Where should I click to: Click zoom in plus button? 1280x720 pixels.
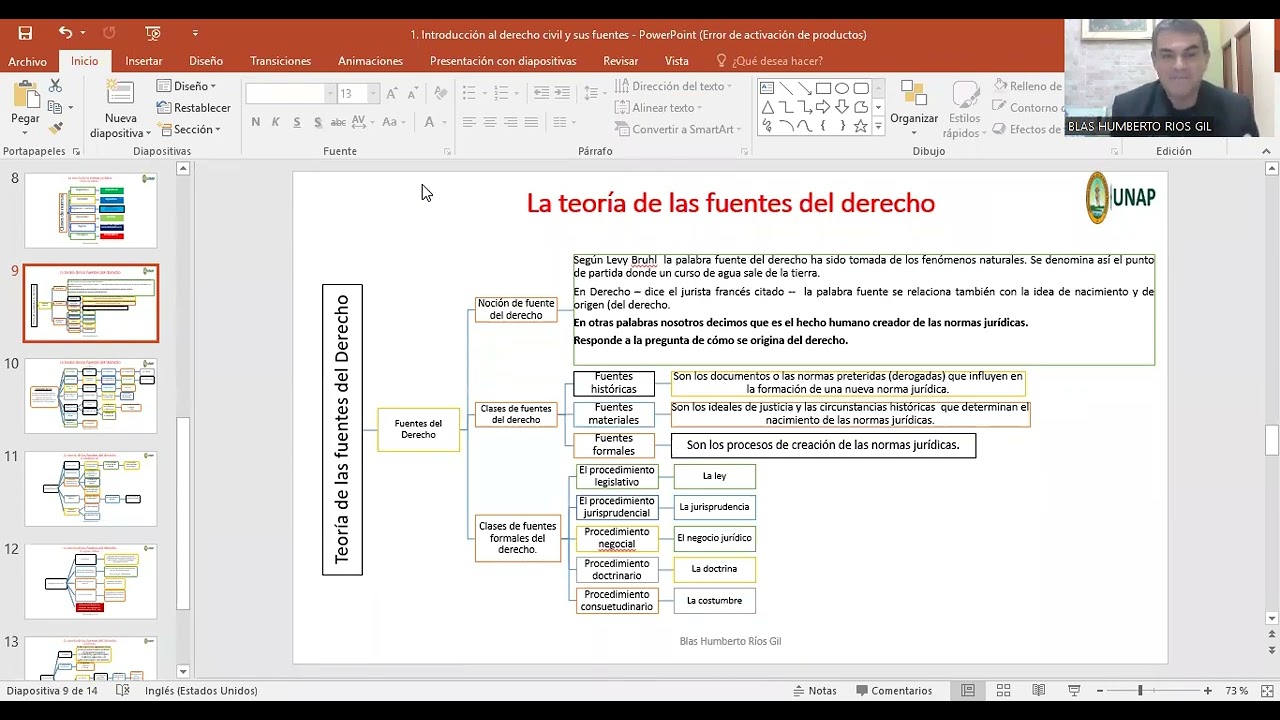[x=1207, y=690]
